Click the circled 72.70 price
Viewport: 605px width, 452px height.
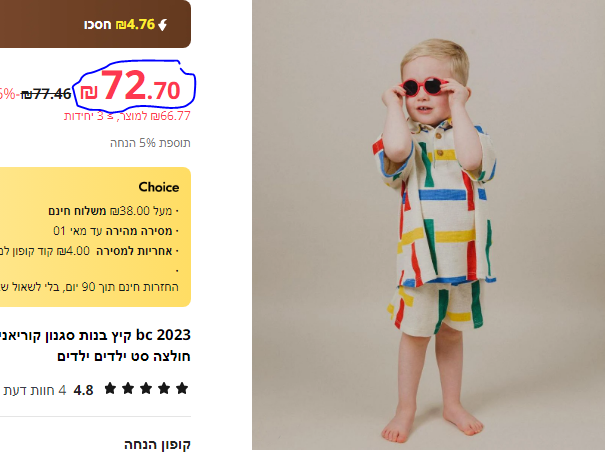click(130, 86)
